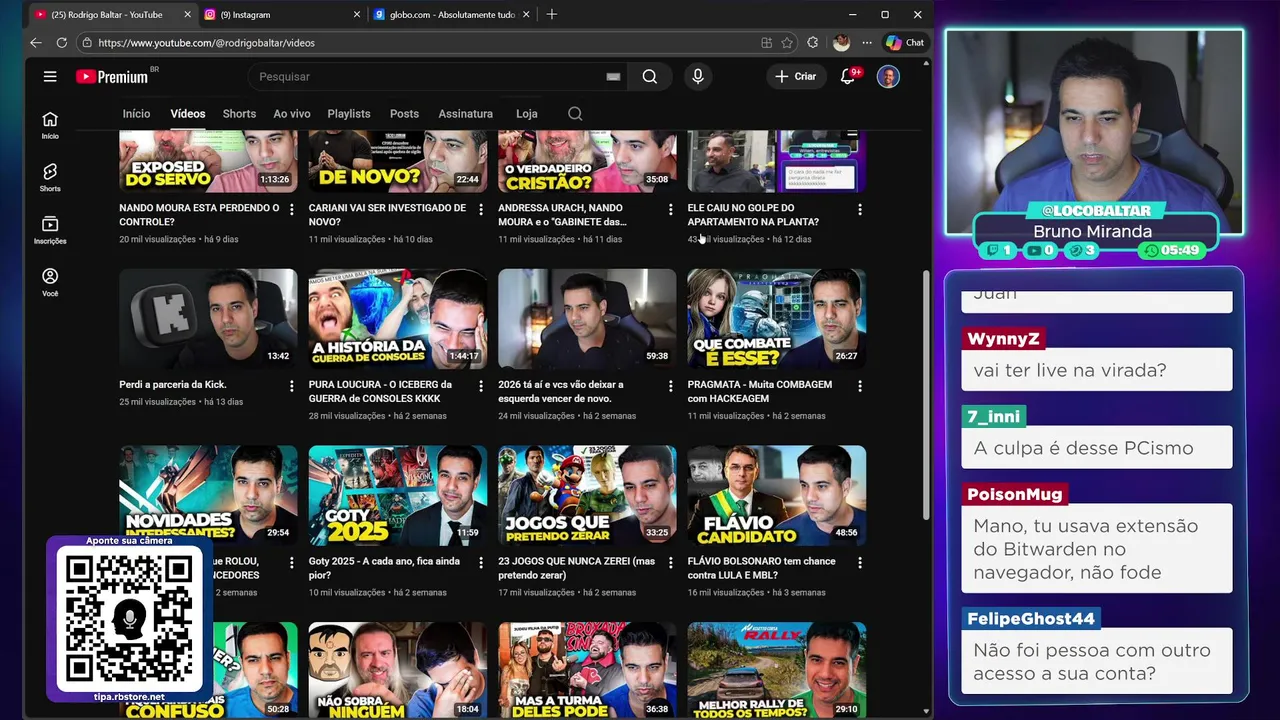The height and width of the screenshot is (720, 1280).
Task: Open the YouTube hamburger guide menu
Action: (x=50, y=76)
